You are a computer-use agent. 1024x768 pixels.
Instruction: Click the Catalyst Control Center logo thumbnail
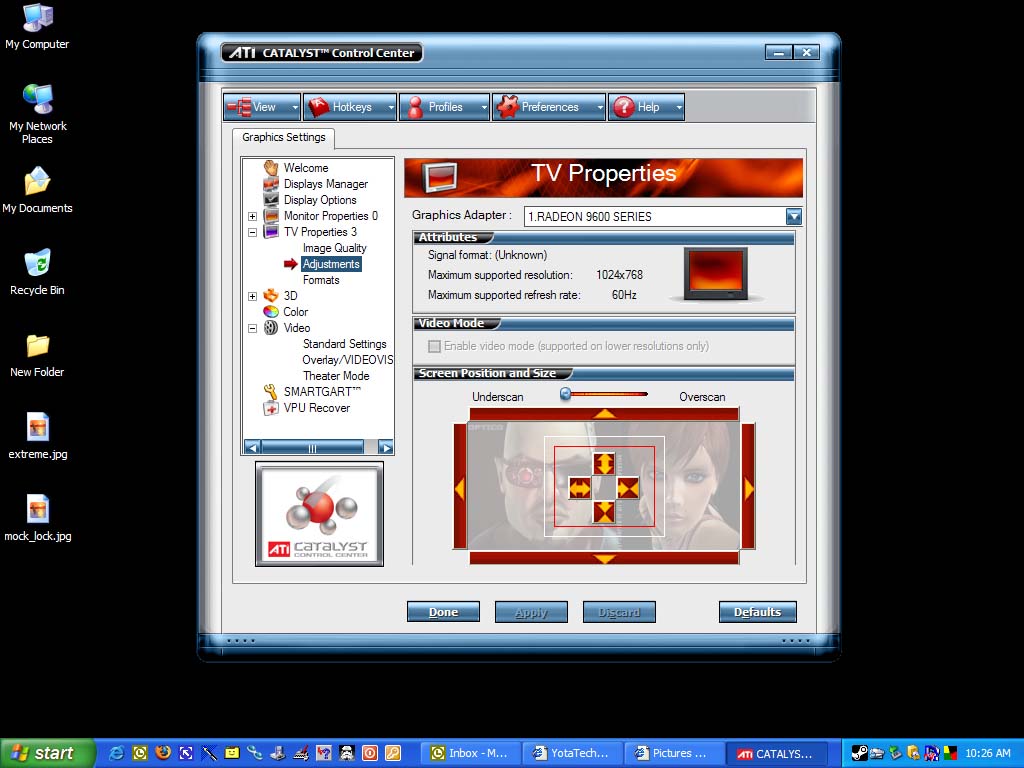[319, 514]
